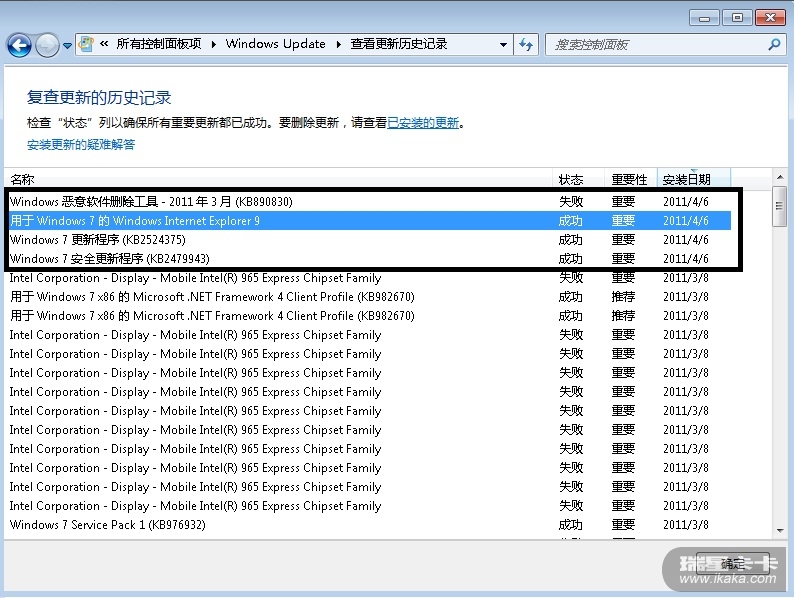Select Windows 7 Service Pack 1 (KB976932)
This screenshot has width=794, height=598.
coord(370,525)
